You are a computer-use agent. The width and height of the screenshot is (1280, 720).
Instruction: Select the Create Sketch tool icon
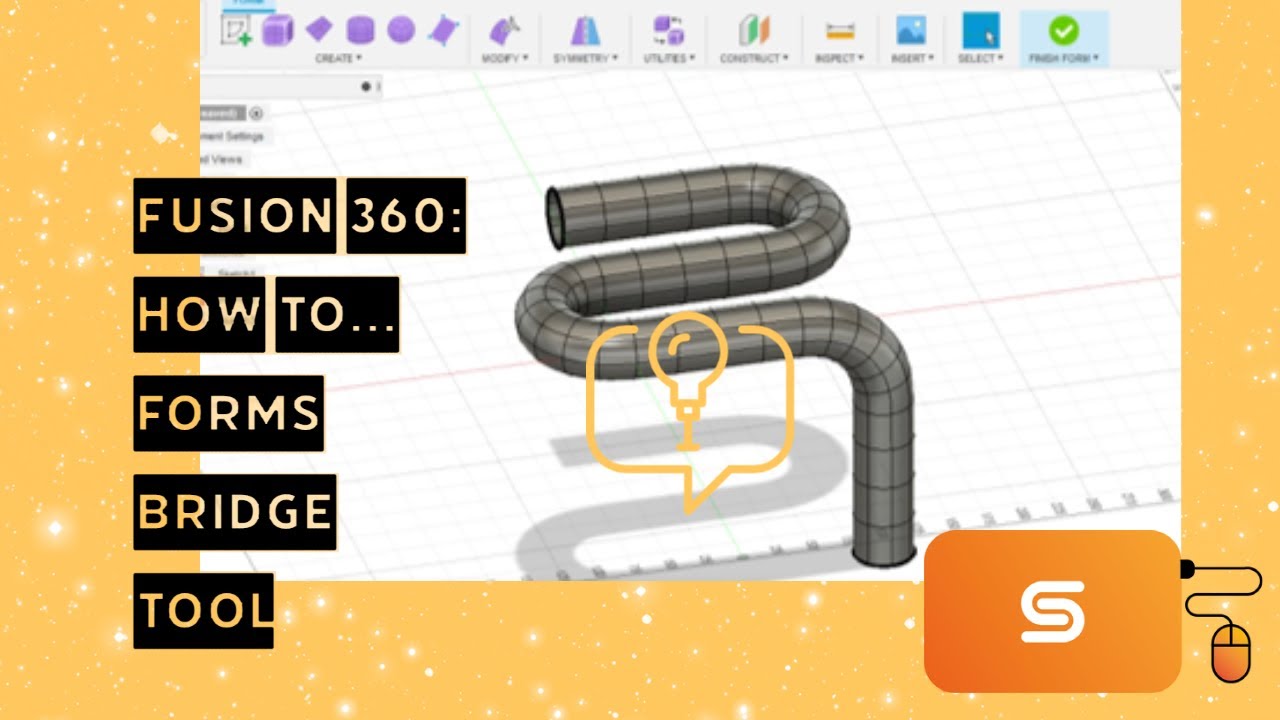pos(236,30)
